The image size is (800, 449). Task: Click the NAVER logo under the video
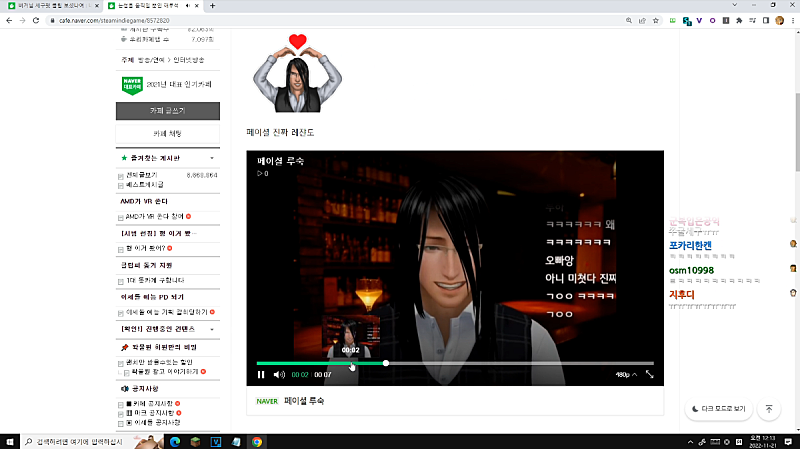[267, 402]
